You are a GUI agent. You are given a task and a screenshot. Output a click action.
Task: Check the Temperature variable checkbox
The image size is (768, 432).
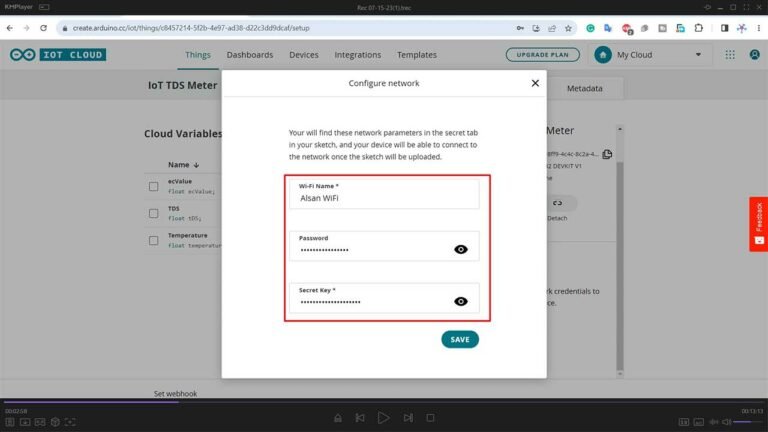click(x=154, y=240)
